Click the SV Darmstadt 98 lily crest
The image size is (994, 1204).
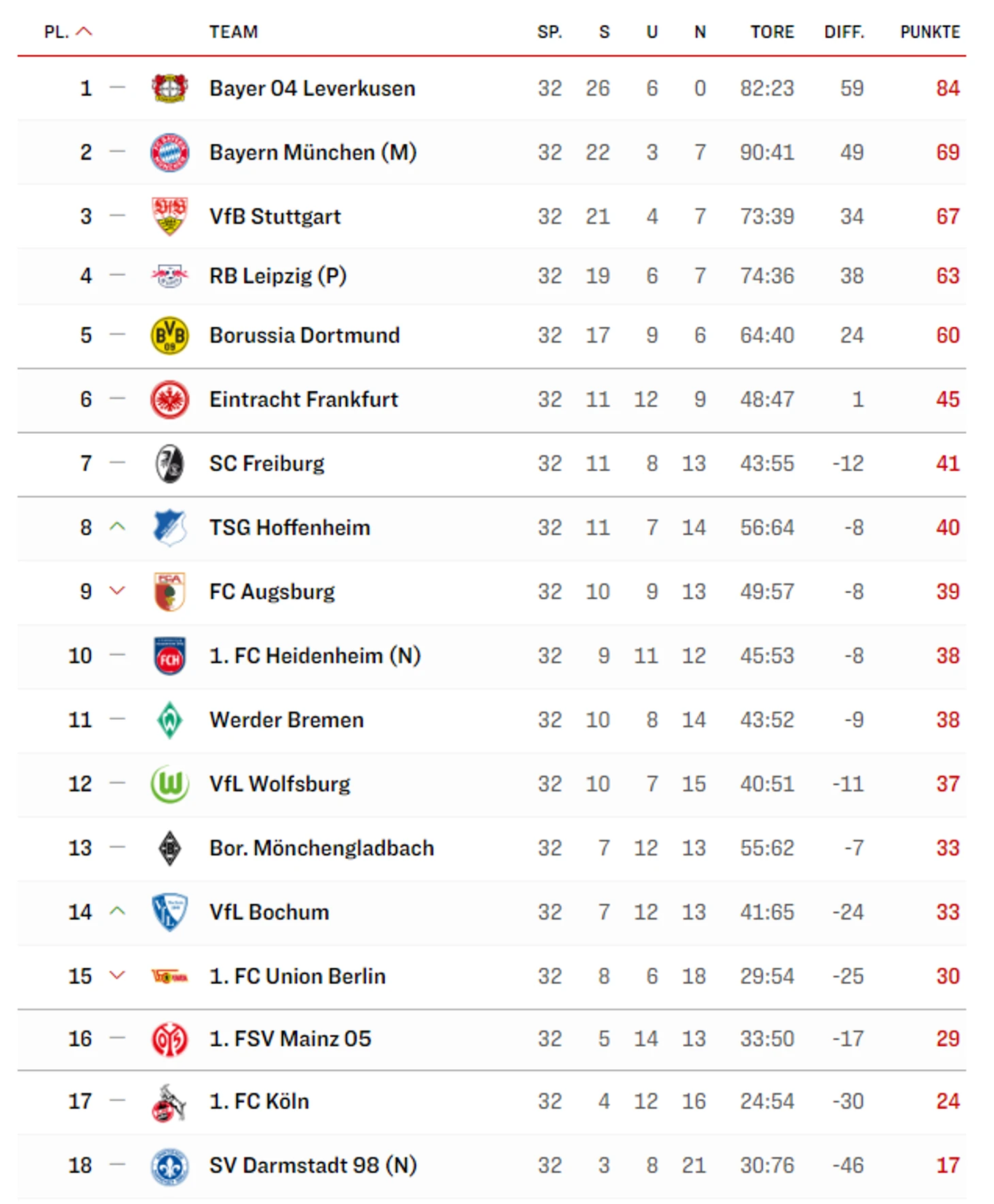pyautogui.click(x=170, y=1166)
